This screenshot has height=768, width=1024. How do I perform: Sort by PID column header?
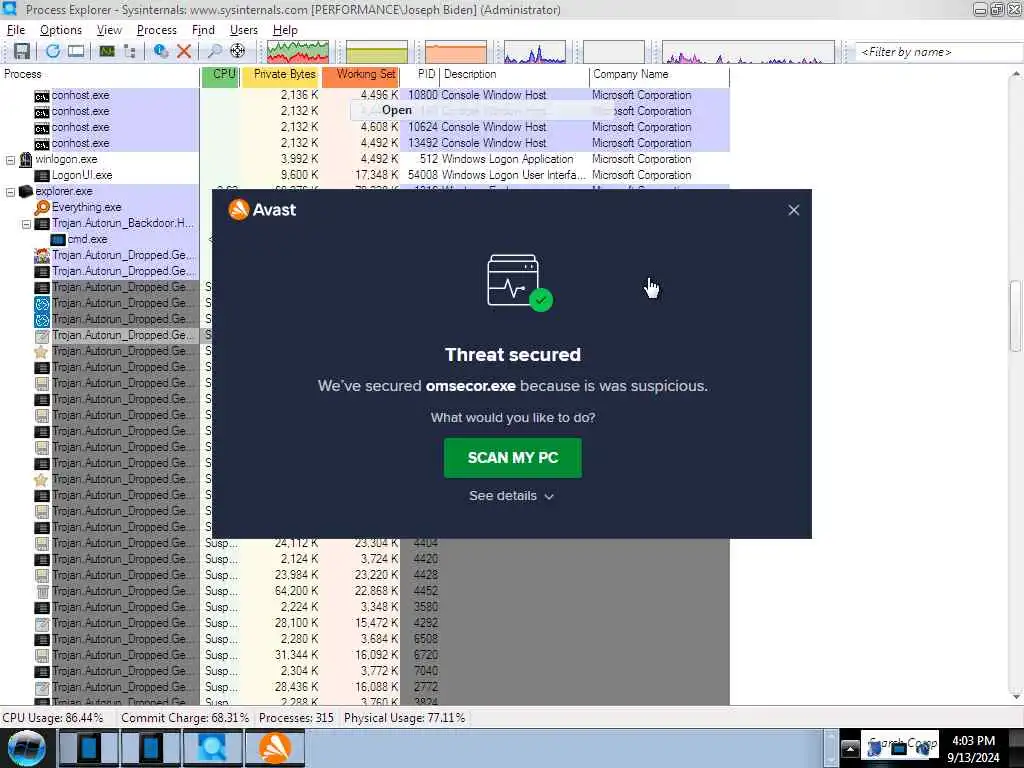(420, 74)
